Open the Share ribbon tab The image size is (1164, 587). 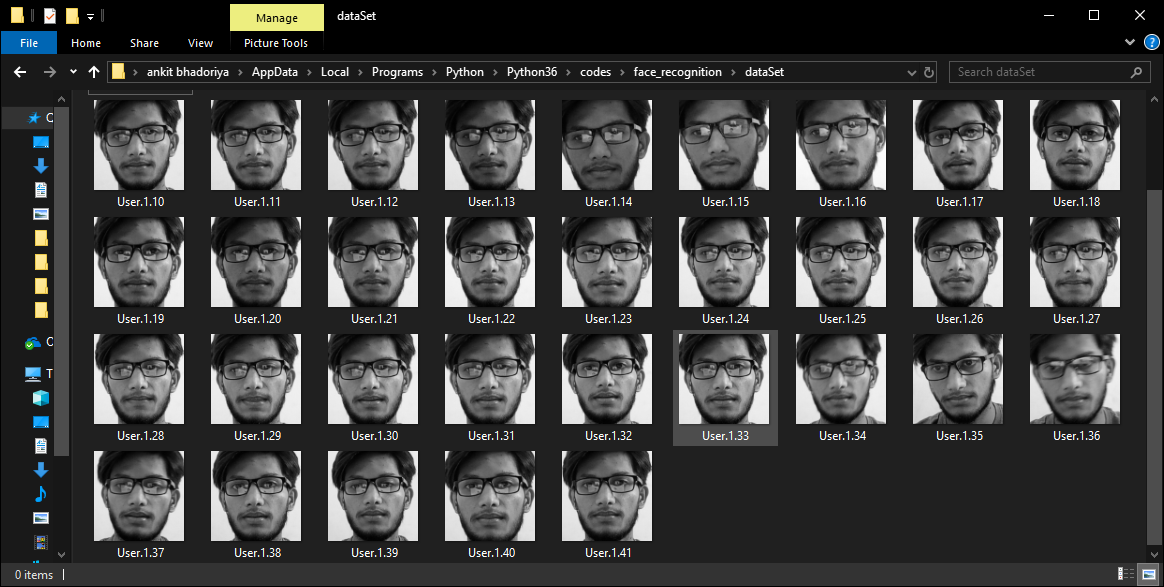144,43
